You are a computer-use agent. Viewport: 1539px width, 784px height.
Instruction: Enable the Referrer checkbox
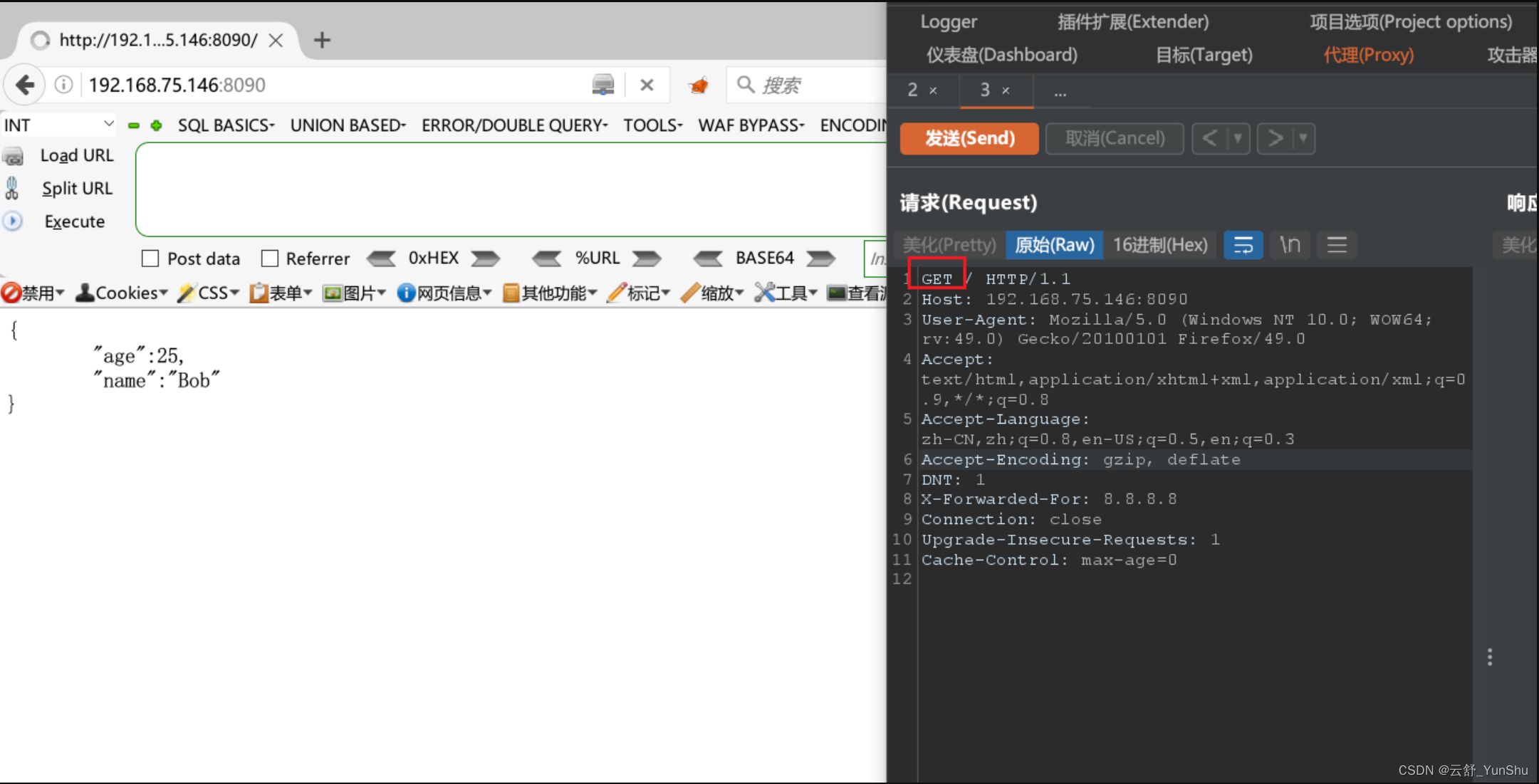[x=269, y=258]
